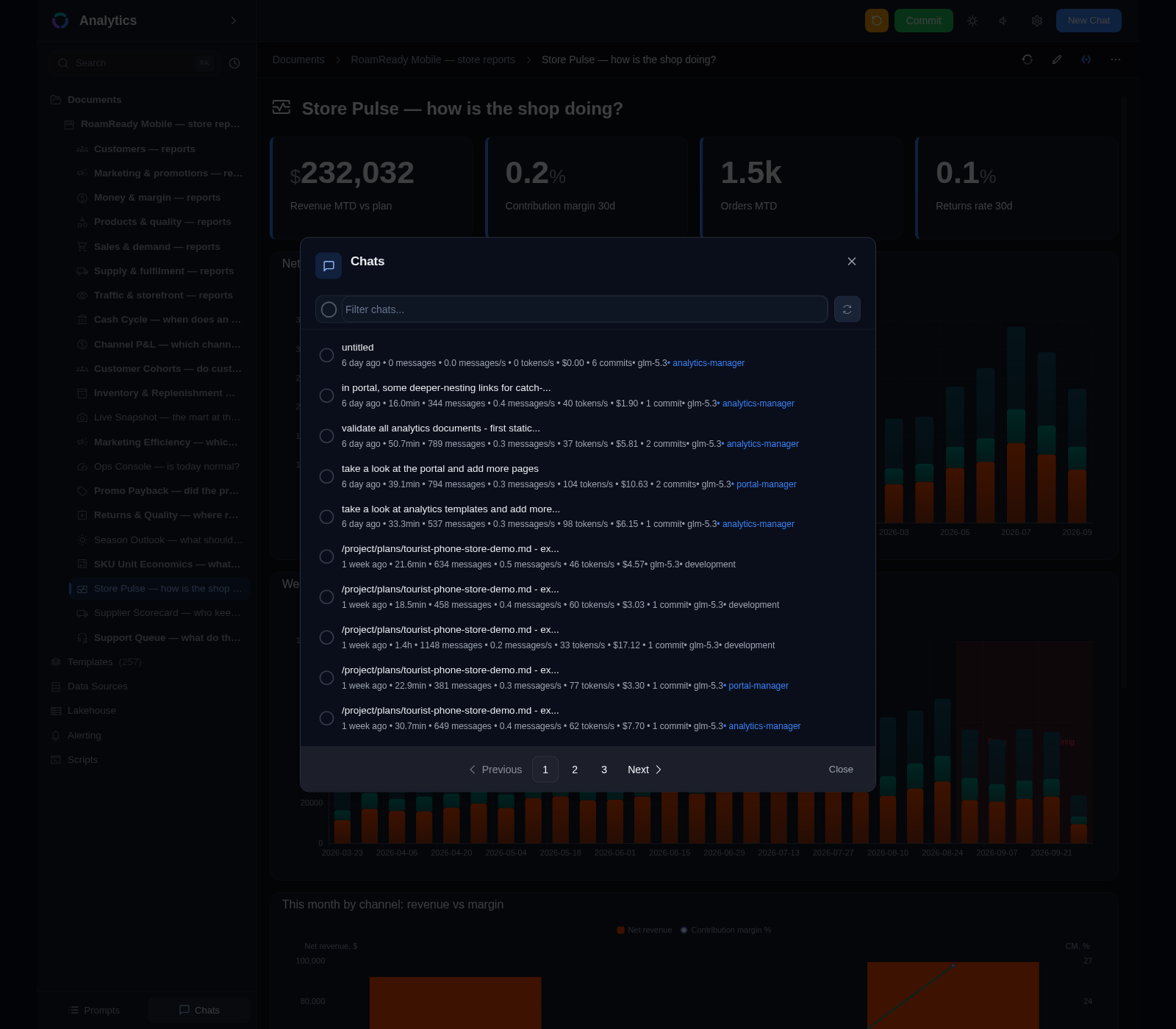Go to the Next page of chats
The width and height of the screenshot is (1176, 1029).
[645, 770]
